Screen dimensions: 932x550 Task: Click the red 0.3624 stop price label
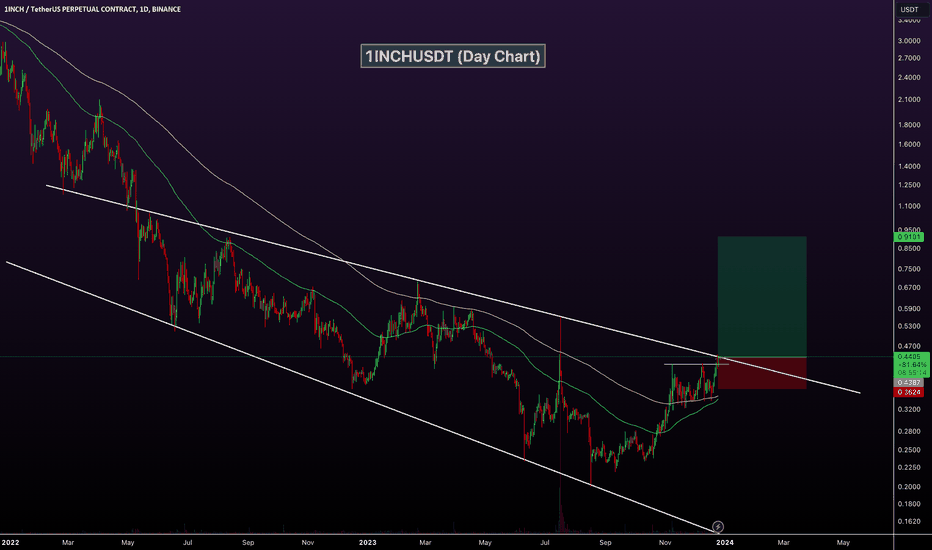(x=909, y=392)
